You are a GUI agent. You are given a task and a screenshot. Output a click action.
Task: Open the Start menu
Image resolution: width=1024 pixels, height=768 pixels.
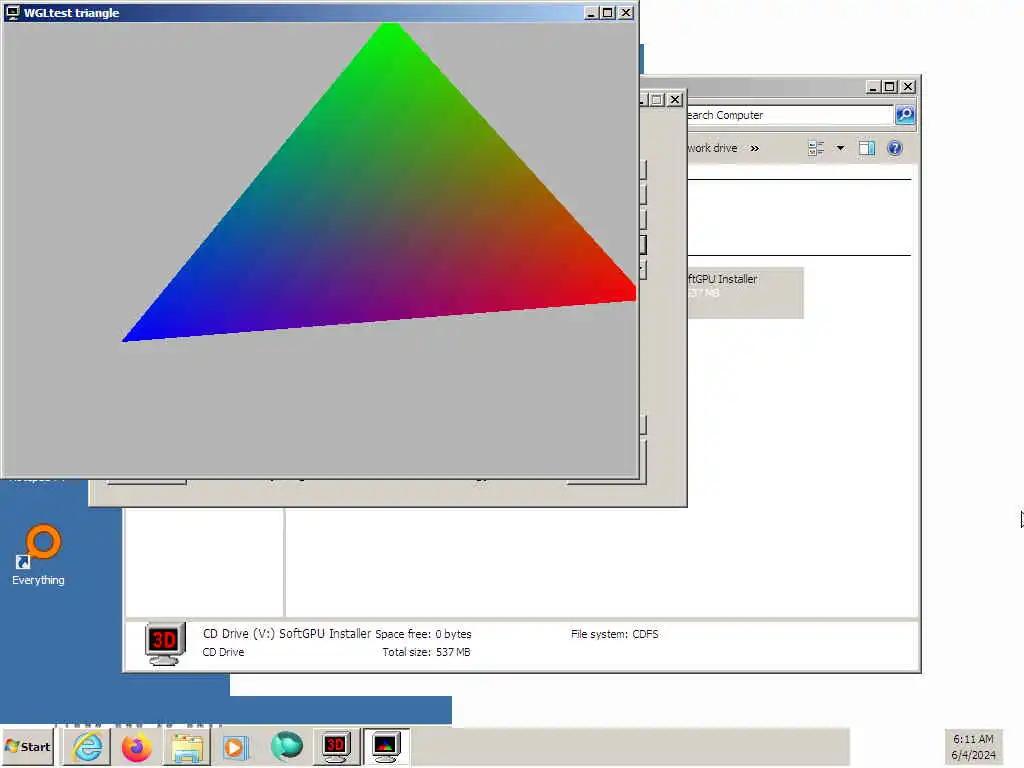tap(27, 746)
